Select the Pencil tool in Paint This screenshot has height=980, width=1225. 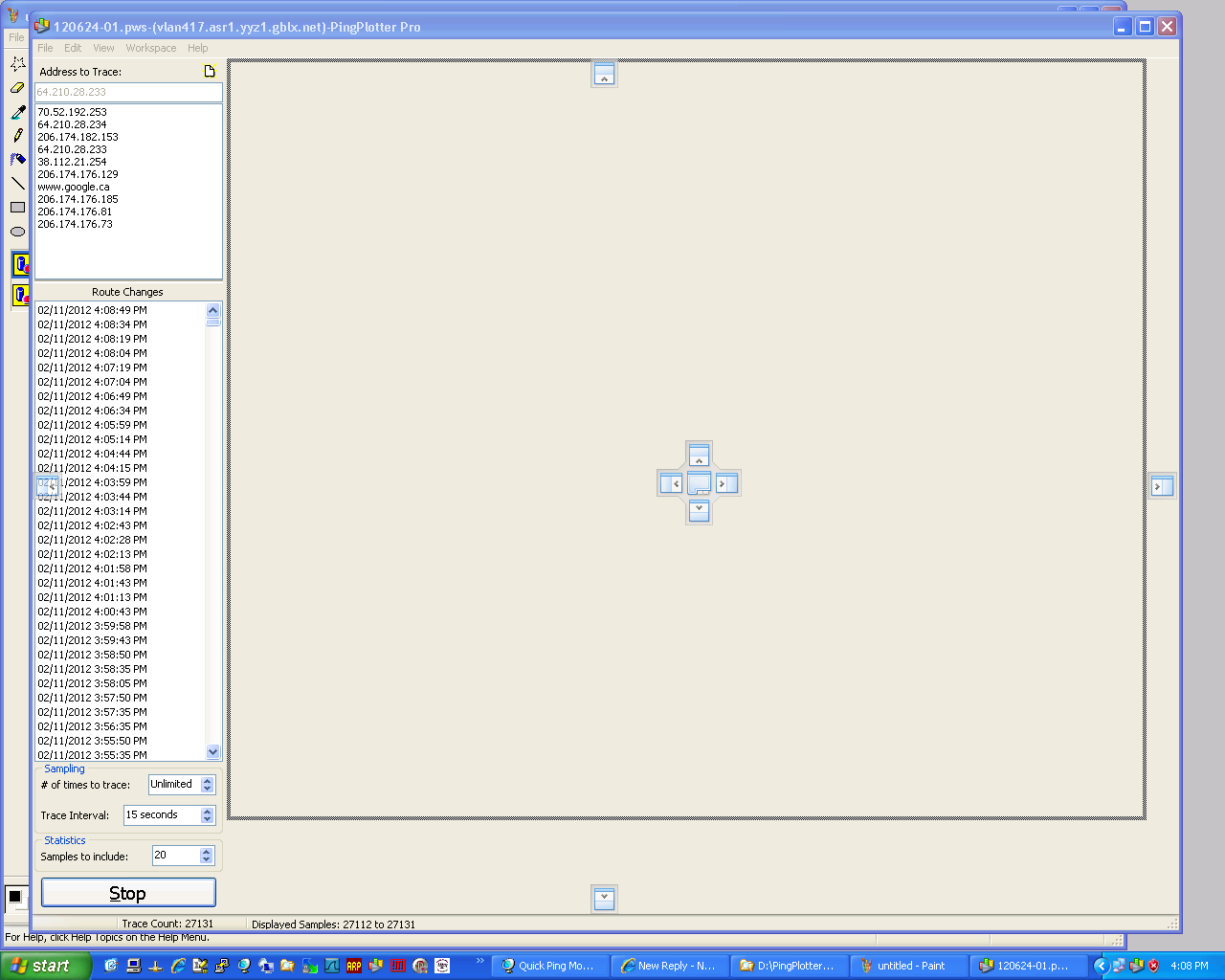(17, 136)
